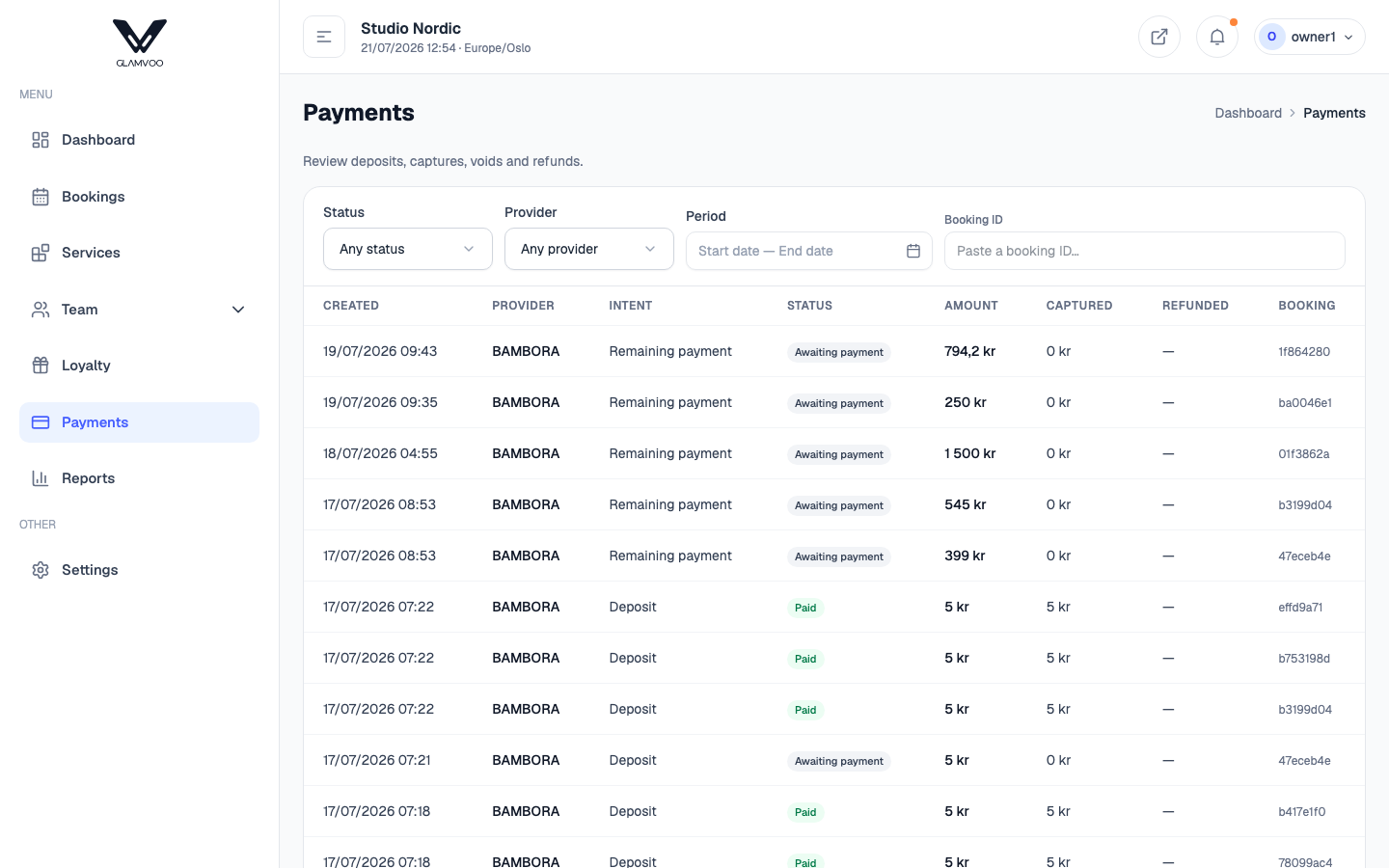The height and width of the screenshot is (868, 1389).
Task: Click the 19/07/2026 09:35 created date
Action: click(380, 402)
